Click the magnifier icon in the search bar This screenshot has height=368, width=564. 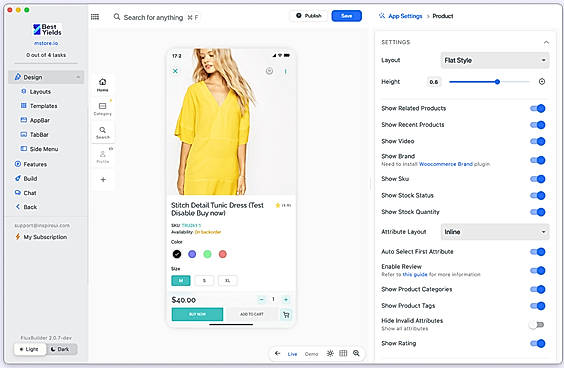117,17
